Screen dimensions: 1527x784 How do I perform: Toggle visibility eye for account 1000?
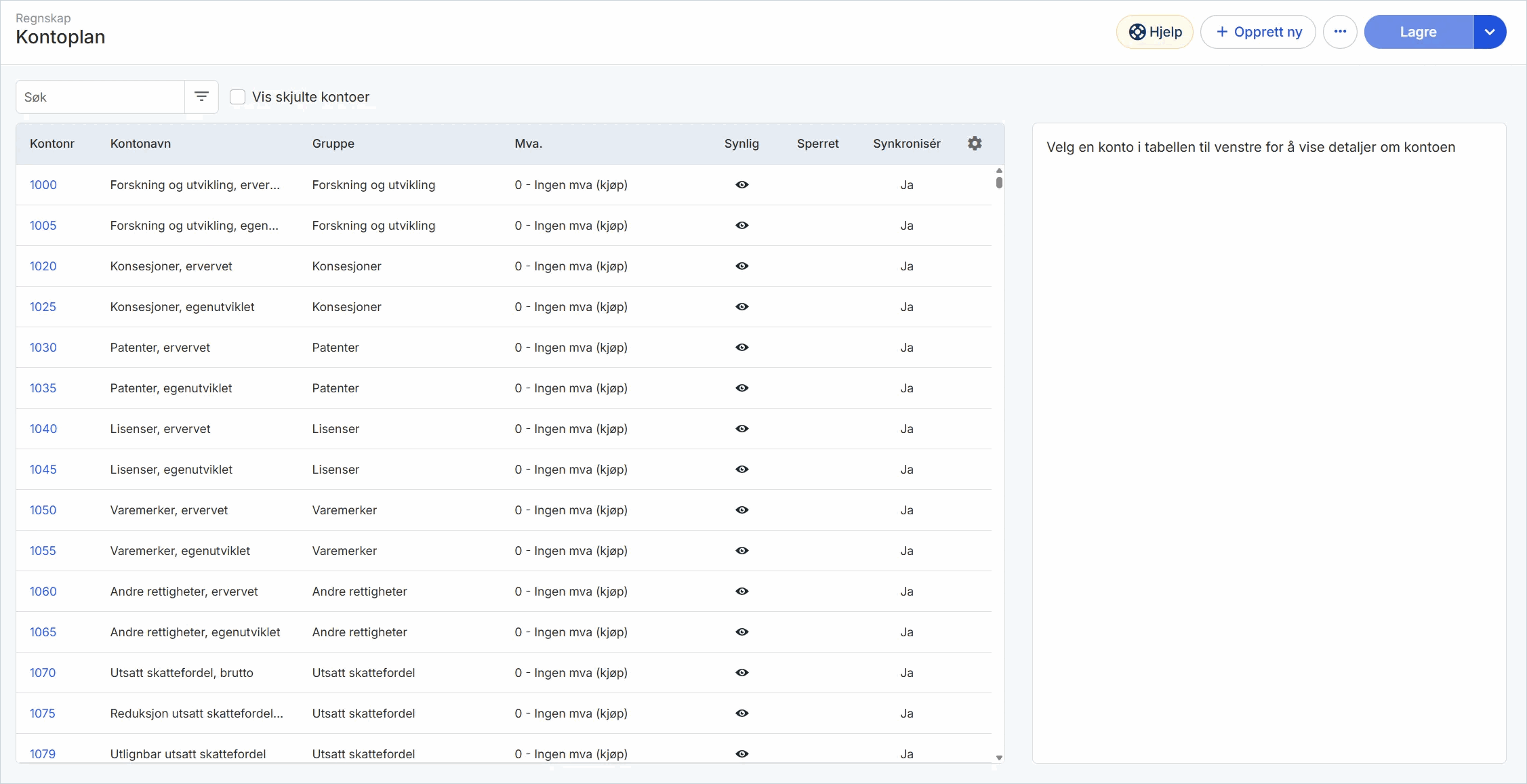[742, 185]
